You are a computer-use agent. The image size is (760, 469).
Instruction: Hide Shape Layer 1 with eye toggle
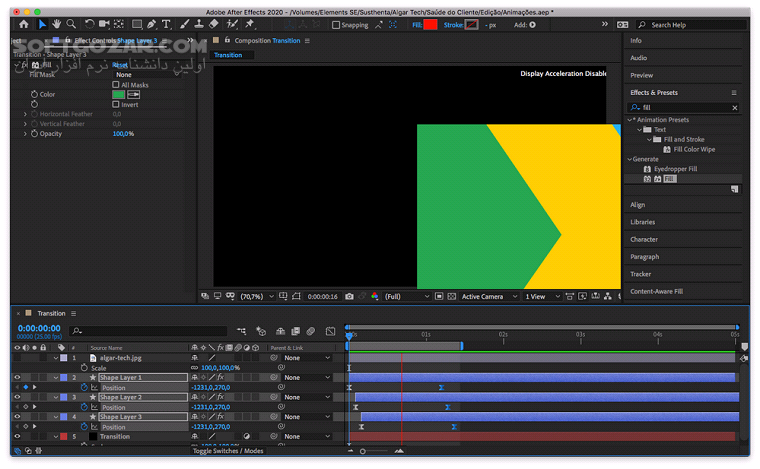coord(17,377)
